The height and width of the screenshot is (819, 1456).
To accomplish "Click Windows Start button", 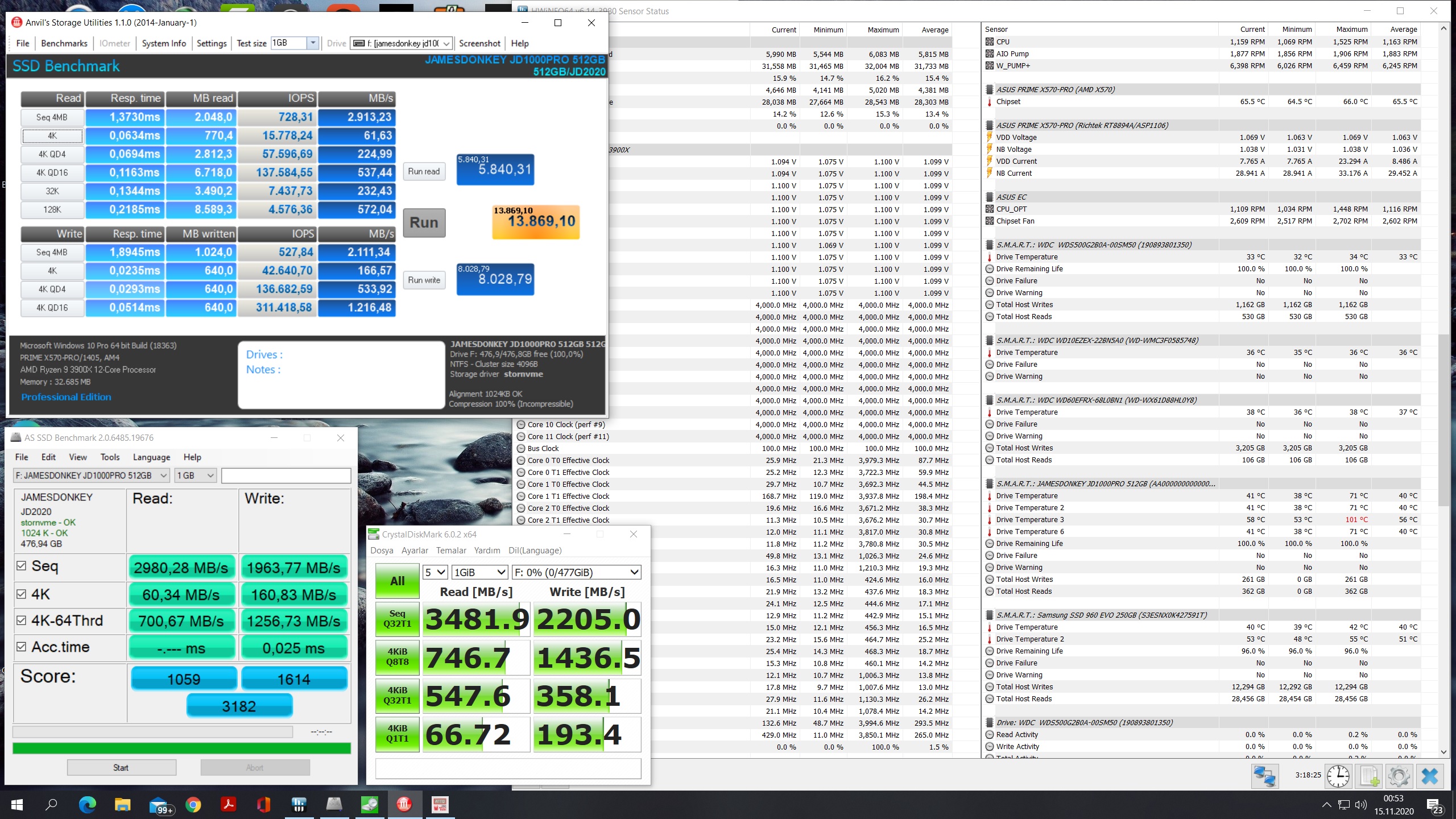I will [x=17, y=805].
